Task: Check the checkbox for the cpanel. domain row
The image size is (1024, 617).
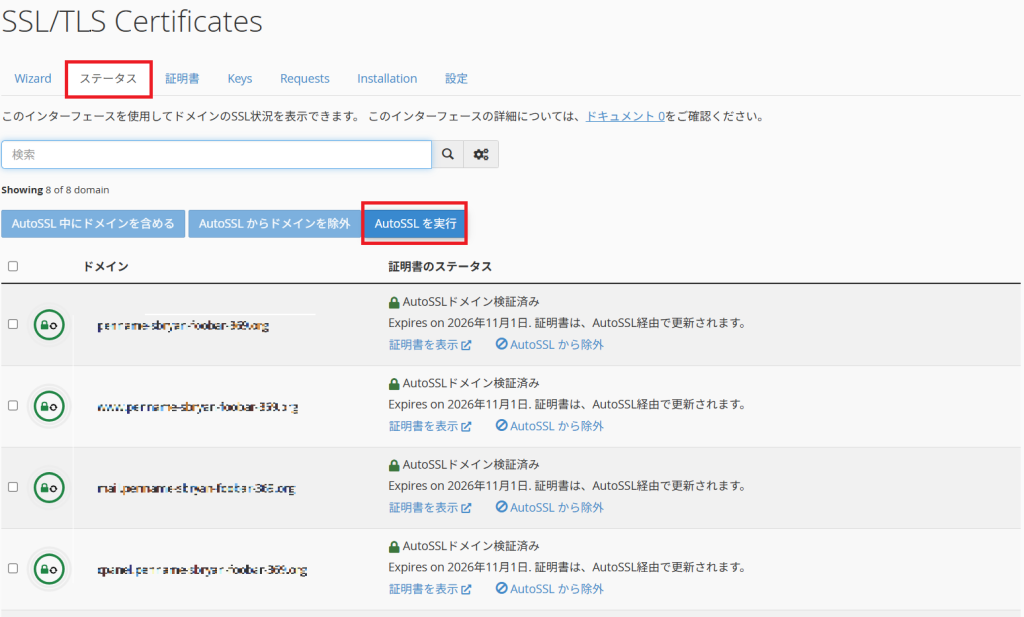Action: 13,568
